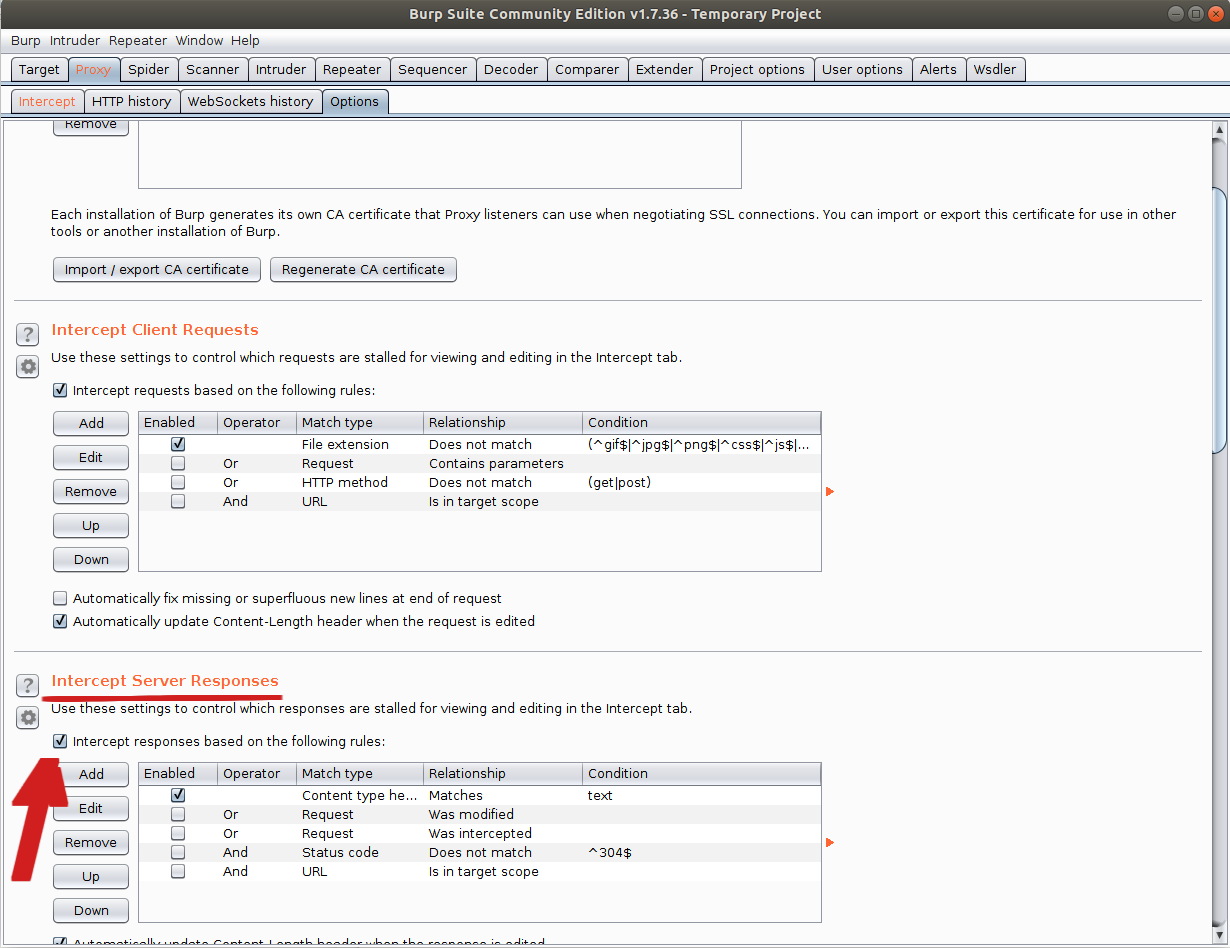This screenshot has height=948, width=1230.
Task: Switch to the Extender tab
Action: click(x=665, y=70)
